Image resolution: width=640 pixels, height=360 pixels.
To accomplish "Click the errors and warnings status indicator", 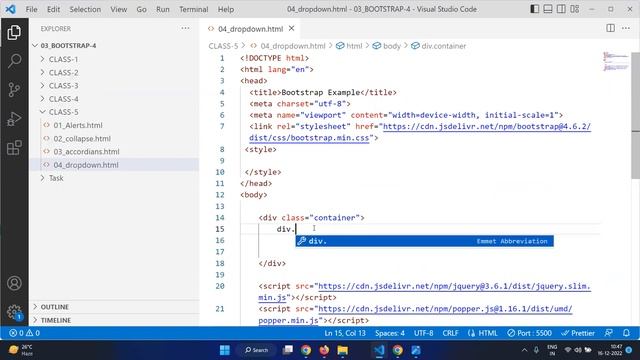I will click(24, 333).
